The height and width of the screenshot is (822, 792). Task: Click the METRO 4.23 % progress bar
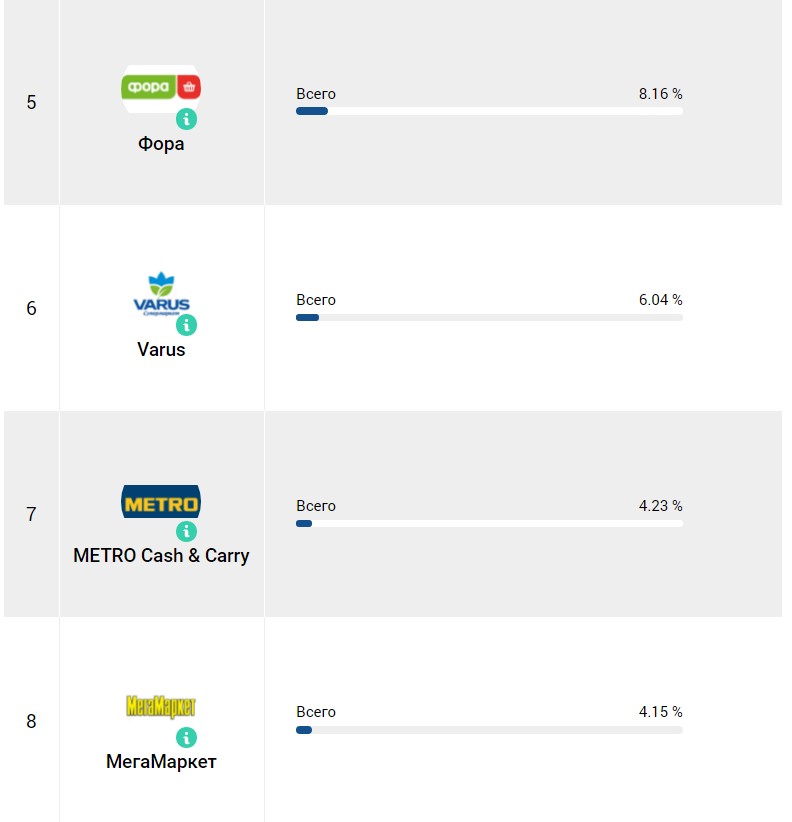[x=489, y=523]
